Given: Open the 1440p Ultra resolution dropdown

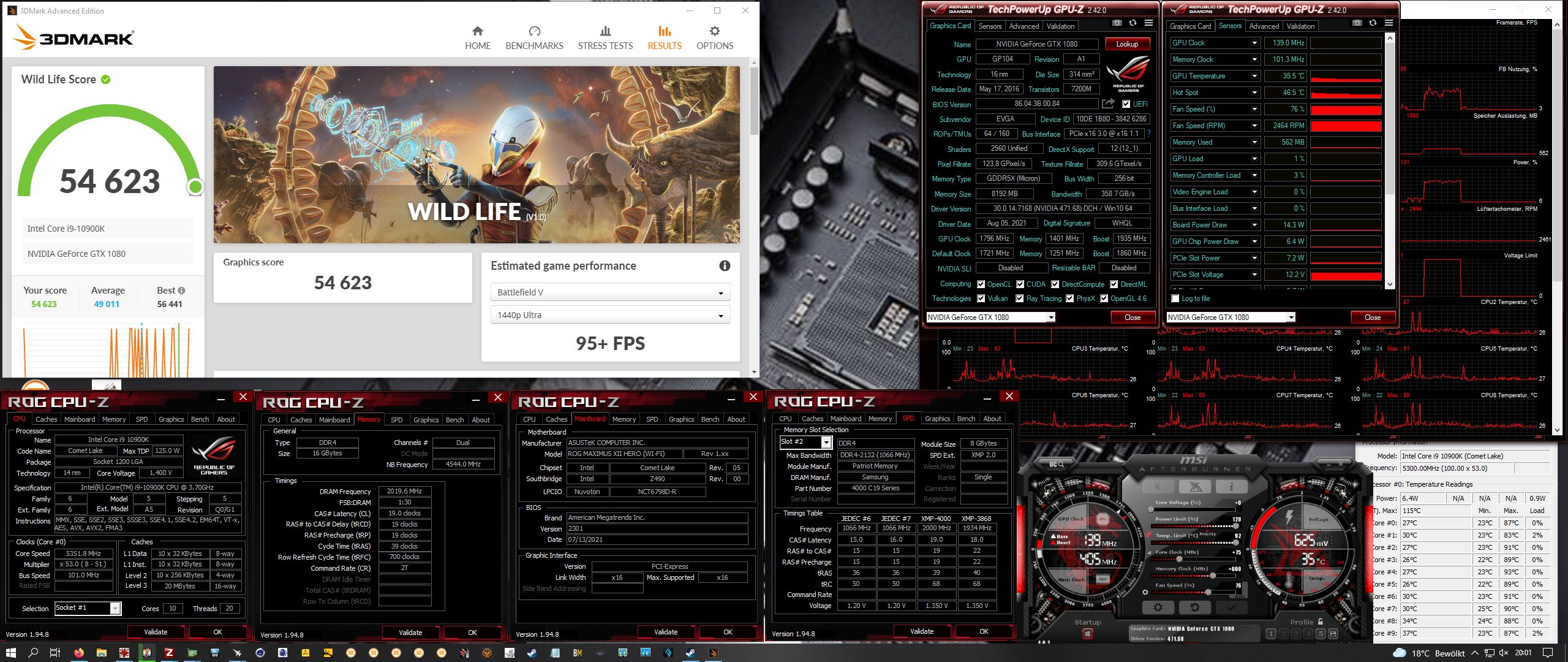Looking at the screenshot, I should tap(610, 315).
